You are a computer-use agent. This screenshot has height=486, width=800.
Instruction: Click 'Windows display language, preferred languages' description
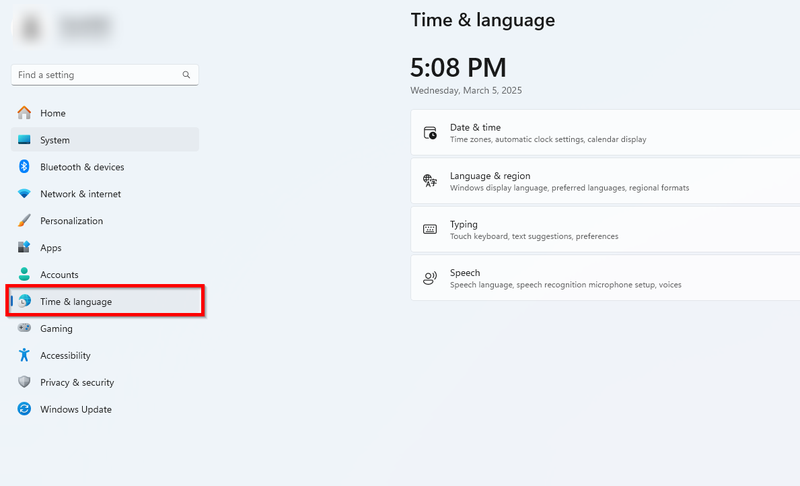coord(569,188)
